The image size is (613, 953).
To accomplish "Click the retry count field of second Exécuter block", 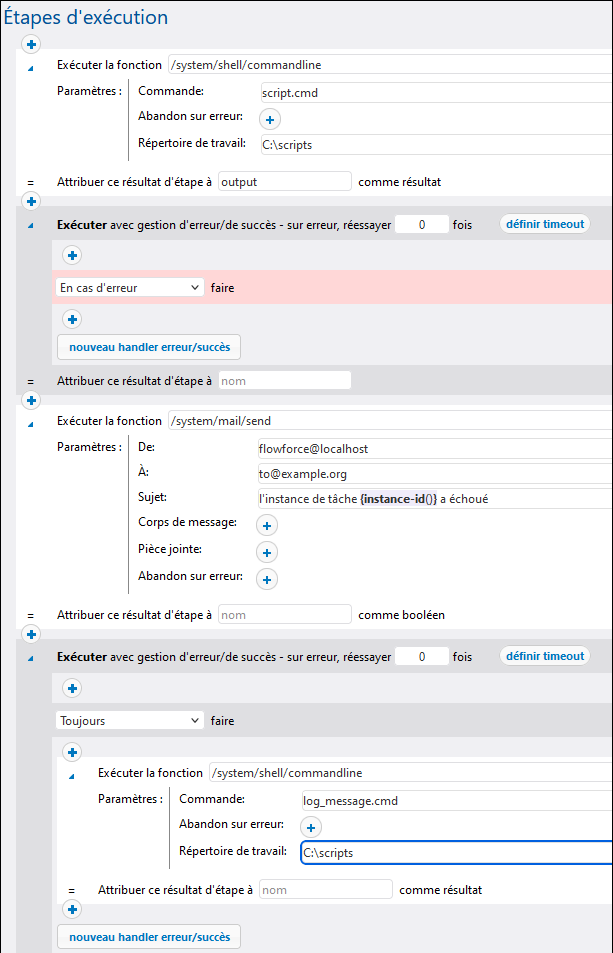I will 421,657.
